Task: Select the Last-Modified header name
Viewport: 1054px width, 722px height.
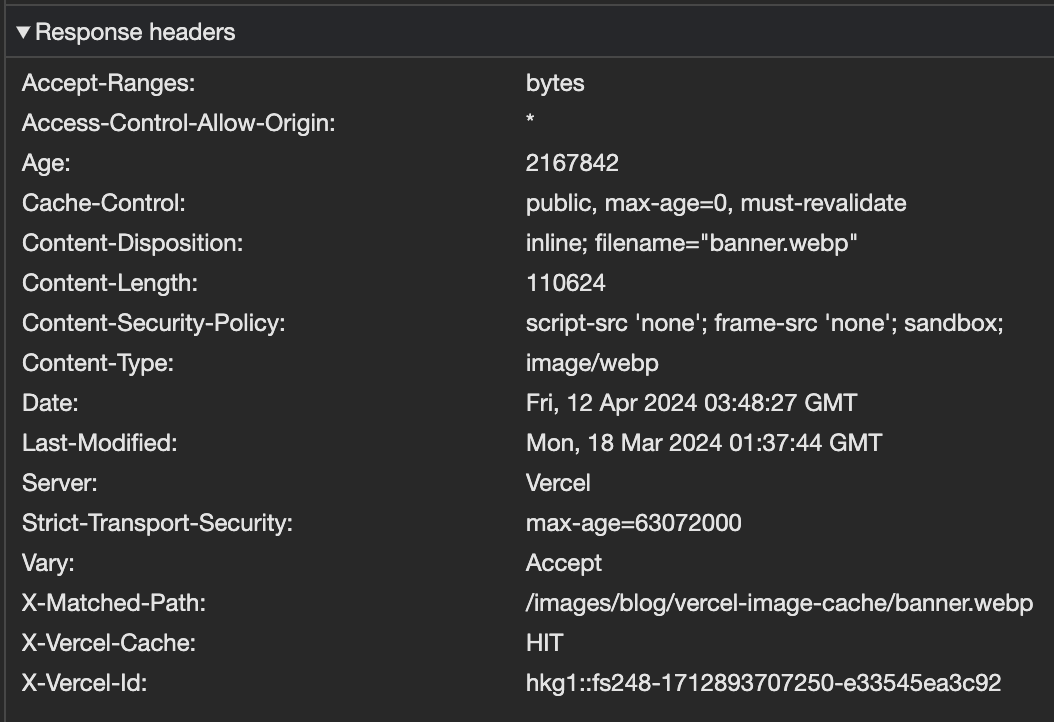Action: pyautogui.click(x=99, y=443)
